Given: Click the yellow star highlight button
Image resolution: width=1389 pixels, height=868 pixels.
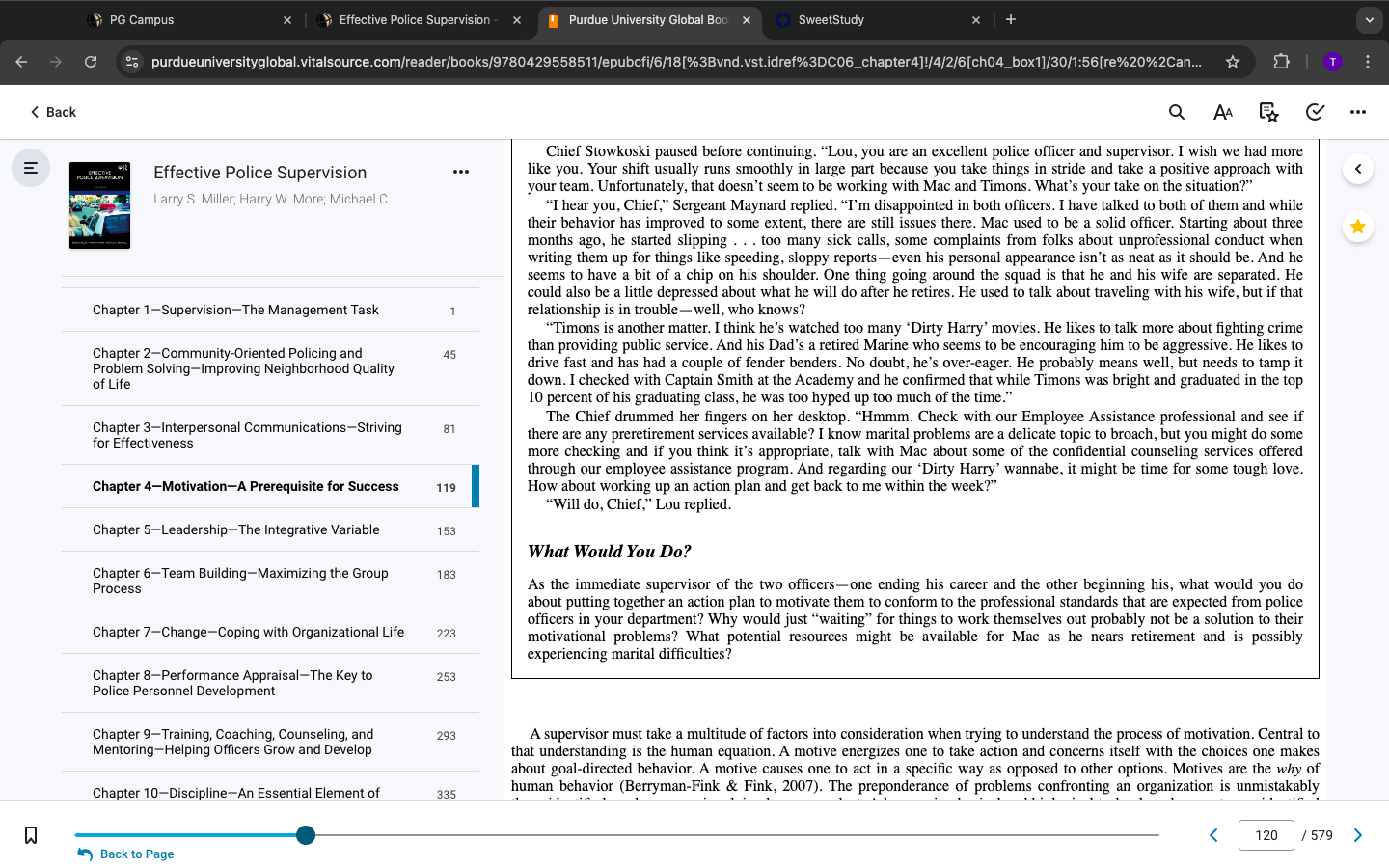Looking at the screenshot, I should point(1358,227).
